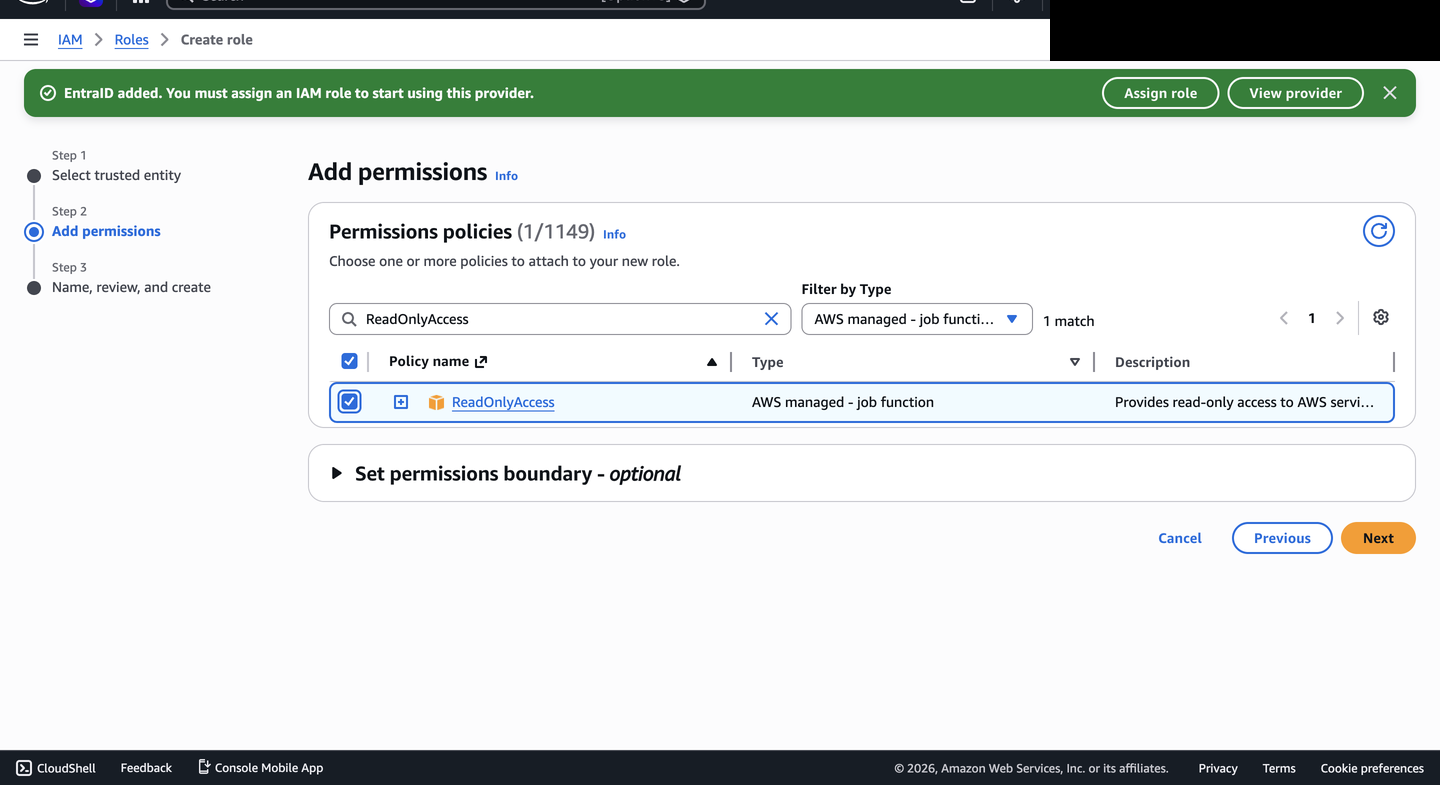This screenshot has width=1440, height=785.
Task: Open the hamburger navigation menu
Action: [31, 40]
